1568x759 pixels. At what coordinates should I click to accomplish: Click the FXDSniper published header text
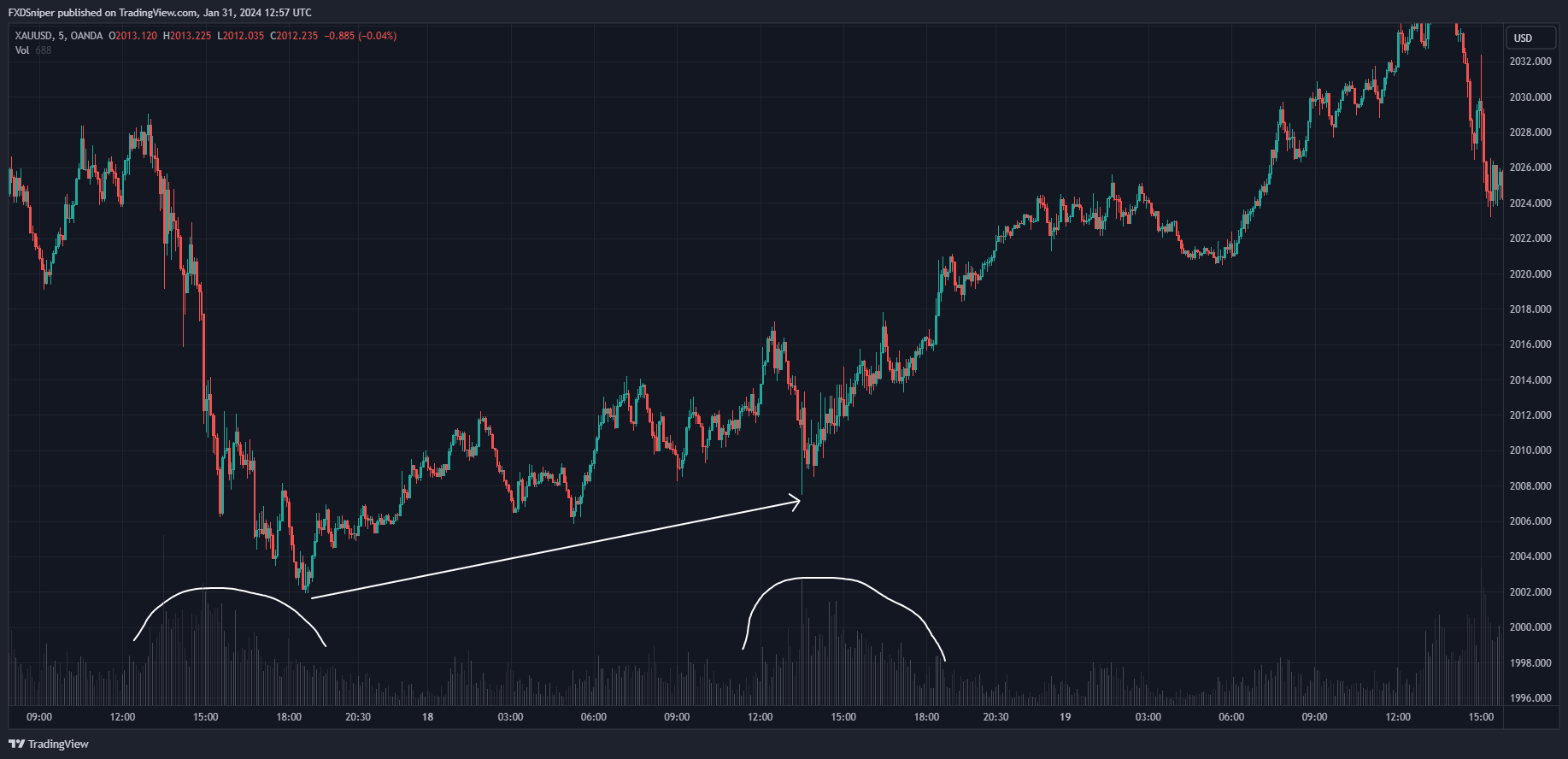click(160, 13)
